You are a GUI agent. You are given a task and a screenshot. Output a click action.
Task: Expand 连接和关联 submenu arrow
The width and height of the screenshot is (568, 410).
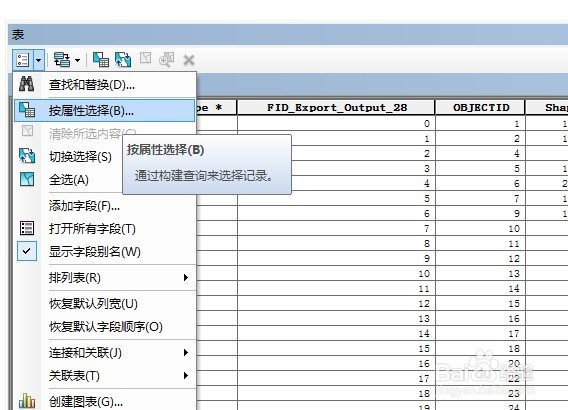(186, 353)
